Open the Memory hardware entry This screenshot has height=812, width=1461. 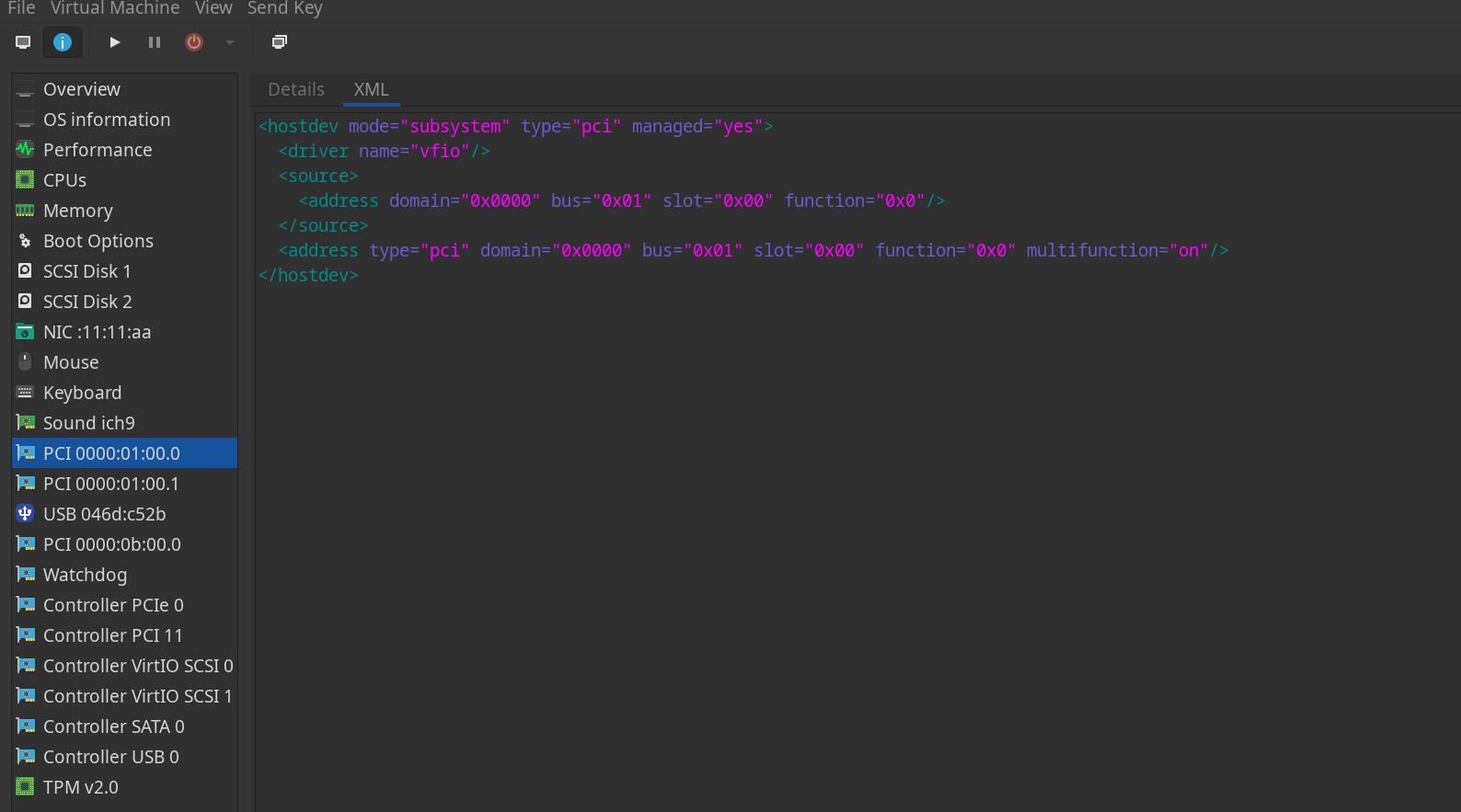[x=78, y=211]
